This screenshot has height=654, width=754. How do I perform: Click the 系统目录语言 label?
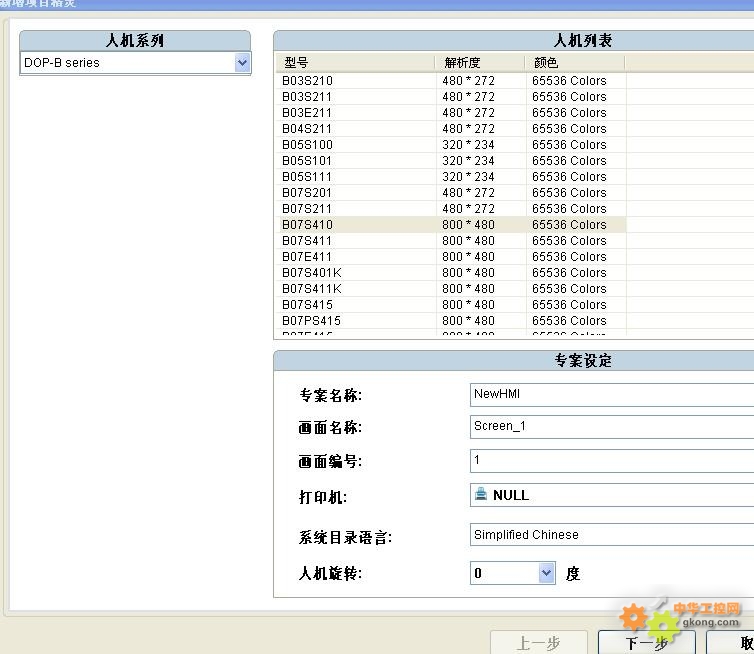tap(345, 537)
